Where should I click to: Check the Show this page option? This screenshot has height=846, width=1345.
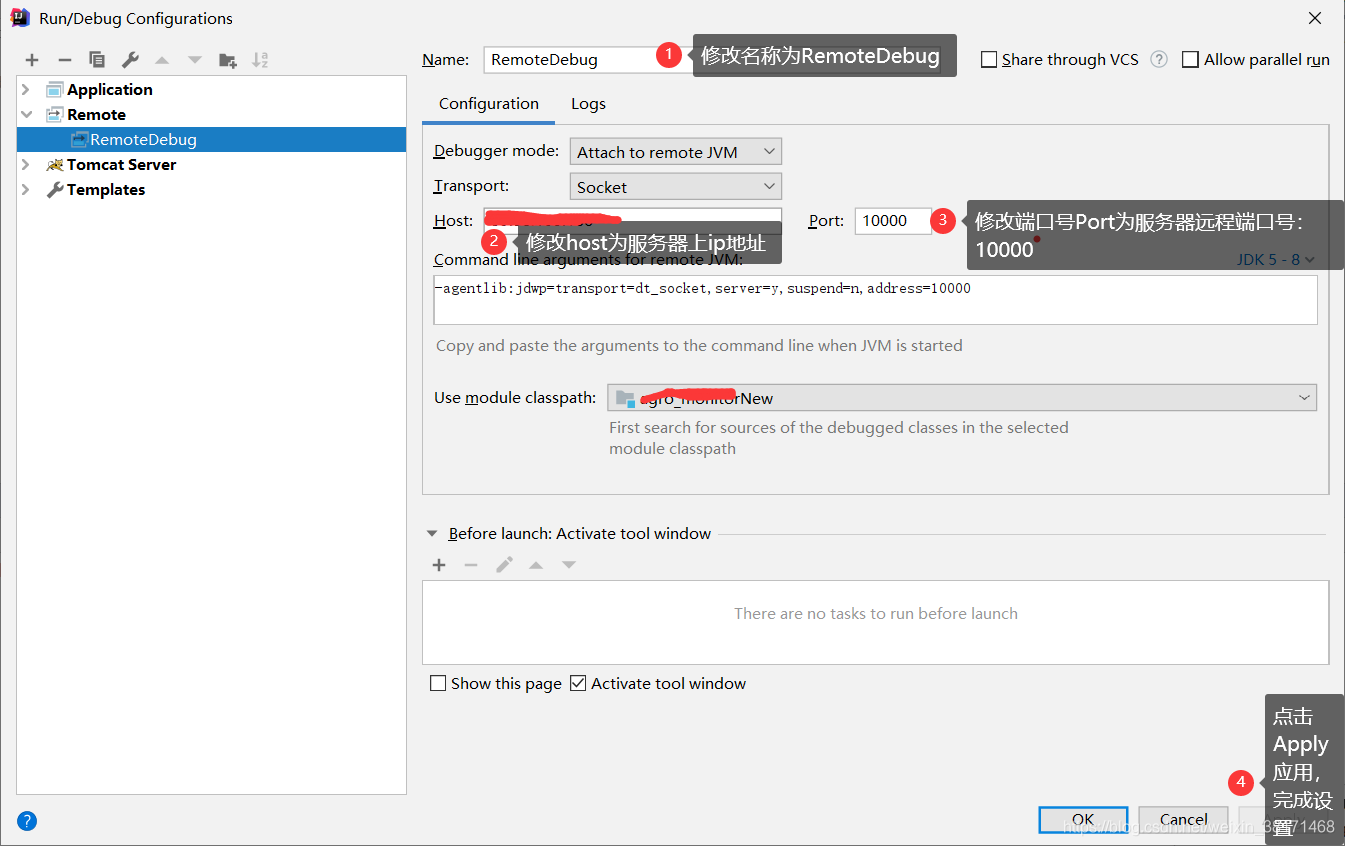pyautogui.click(x=438, y=684)
